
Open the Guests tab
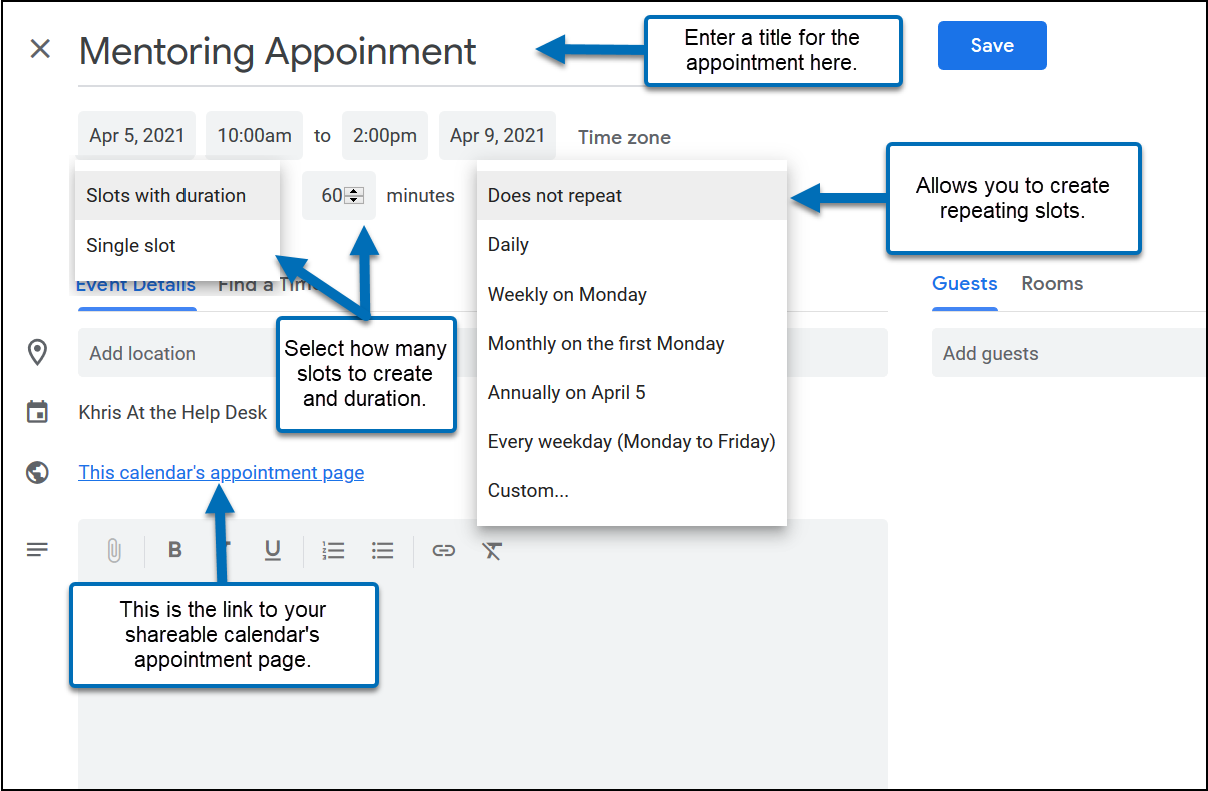[964, 283]
